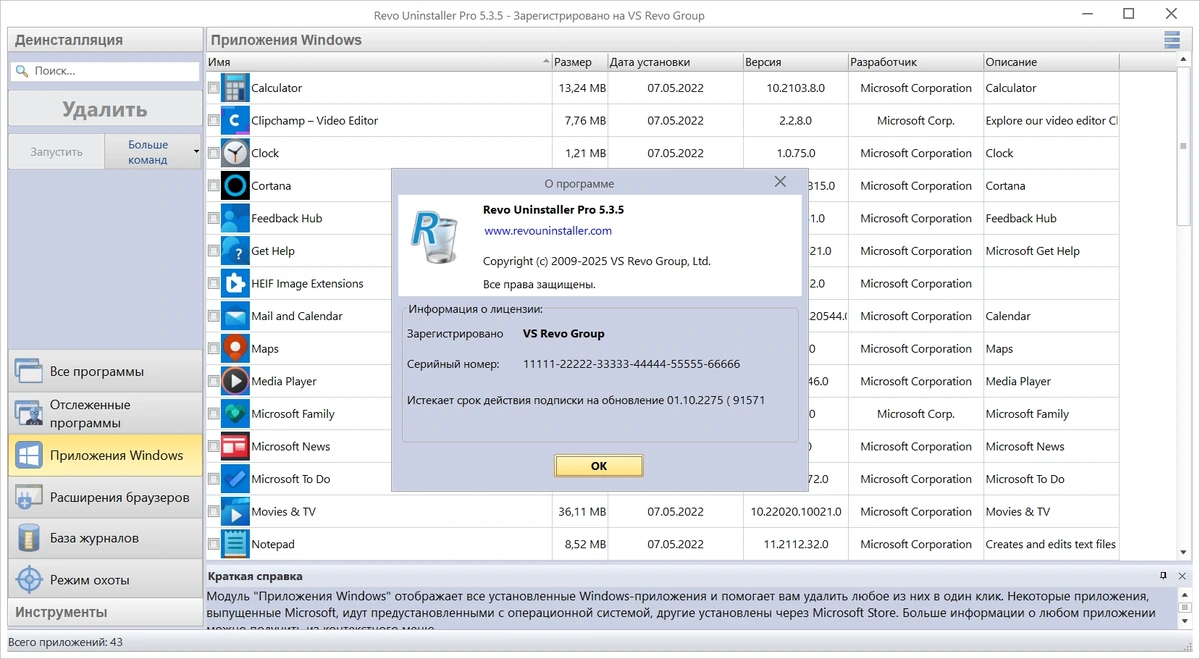Viewport: 1200px width, 659px height.
Task: Tick the Clock checkbox
Action: pyautogui.click(x=214, y=153)
